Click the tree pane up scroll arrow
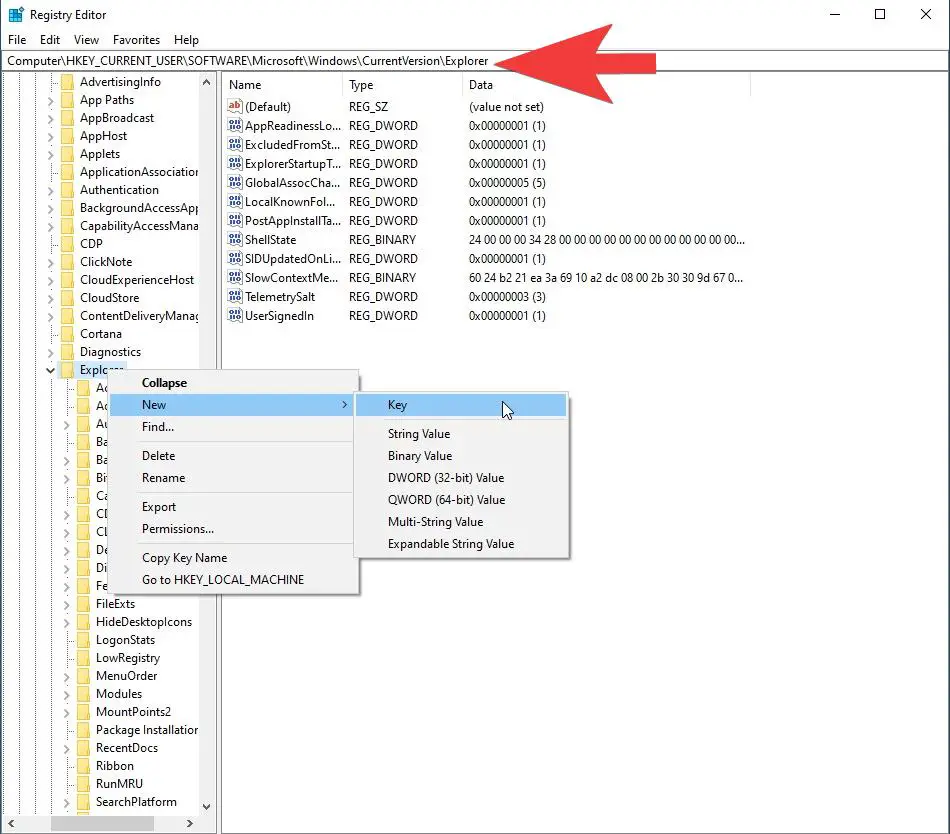This screenshot has width=950, height=834. coord(207,82)
